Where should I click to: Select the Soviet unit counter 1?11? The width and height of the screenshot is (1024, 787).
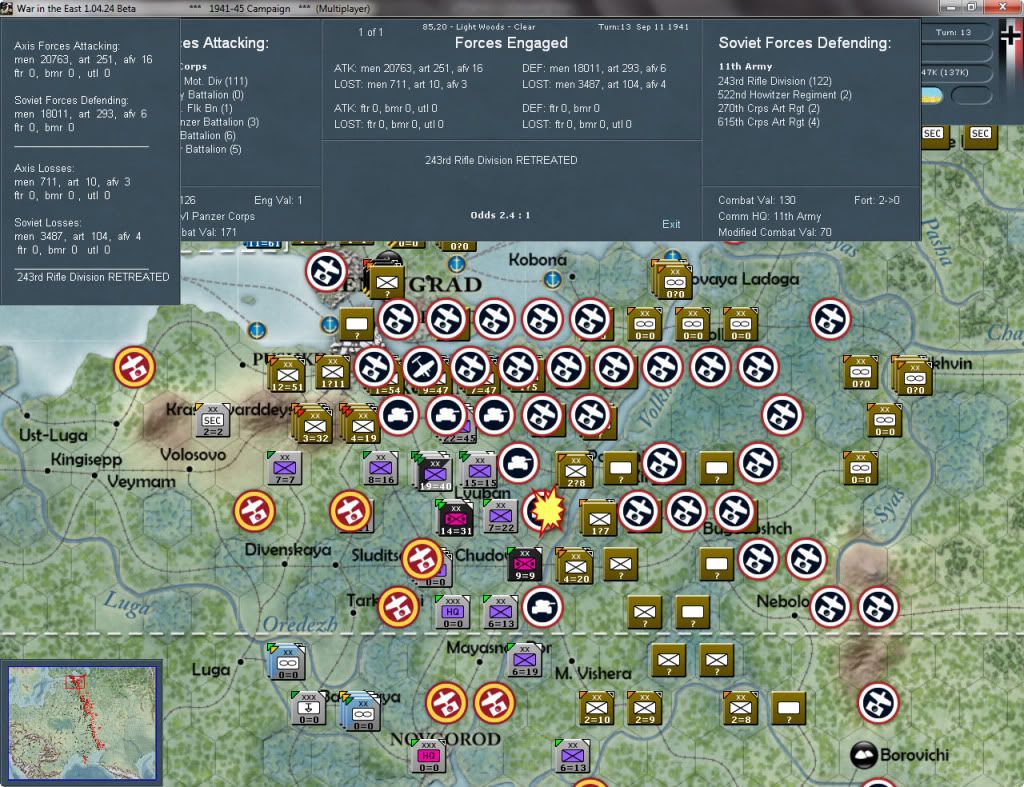click(332, 375)
